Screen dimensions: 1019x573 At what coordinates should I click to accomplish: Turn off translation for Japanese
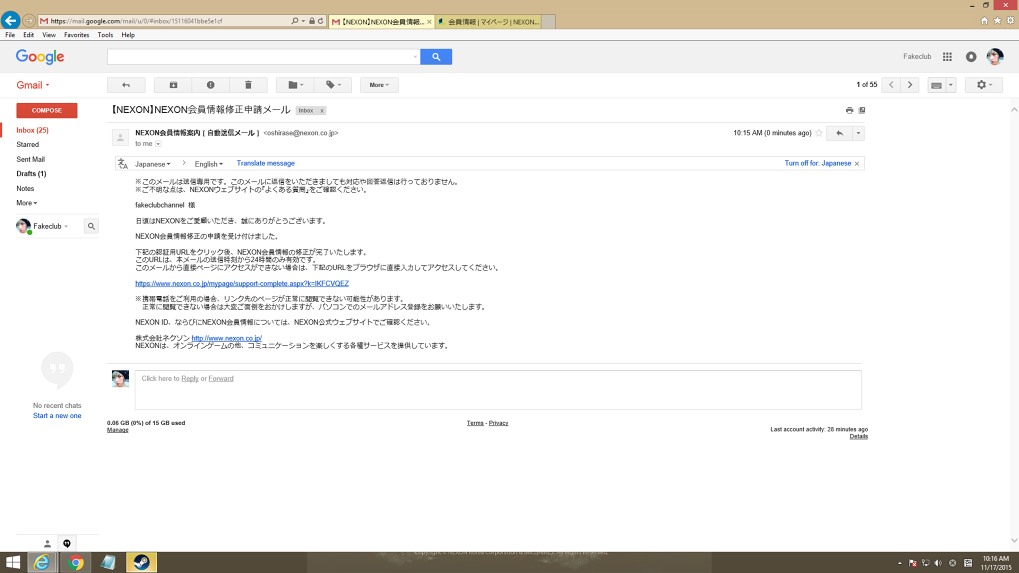818,163
